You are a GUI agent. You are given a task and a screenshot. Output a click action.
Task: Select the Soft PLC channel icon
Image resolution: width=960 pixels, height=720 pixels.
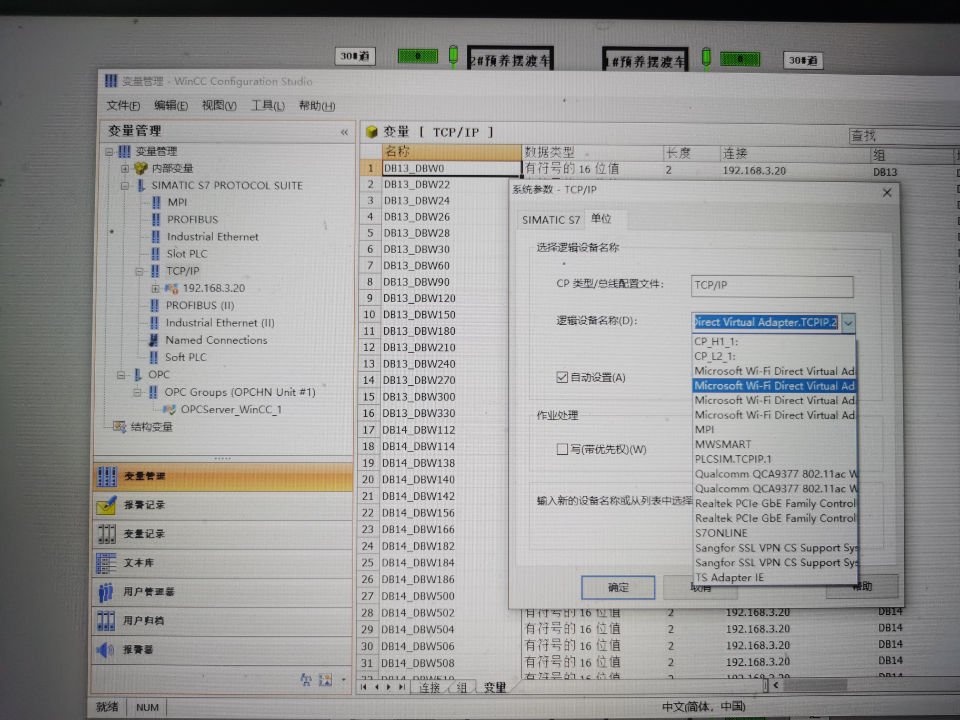click(x=154, y=357)
